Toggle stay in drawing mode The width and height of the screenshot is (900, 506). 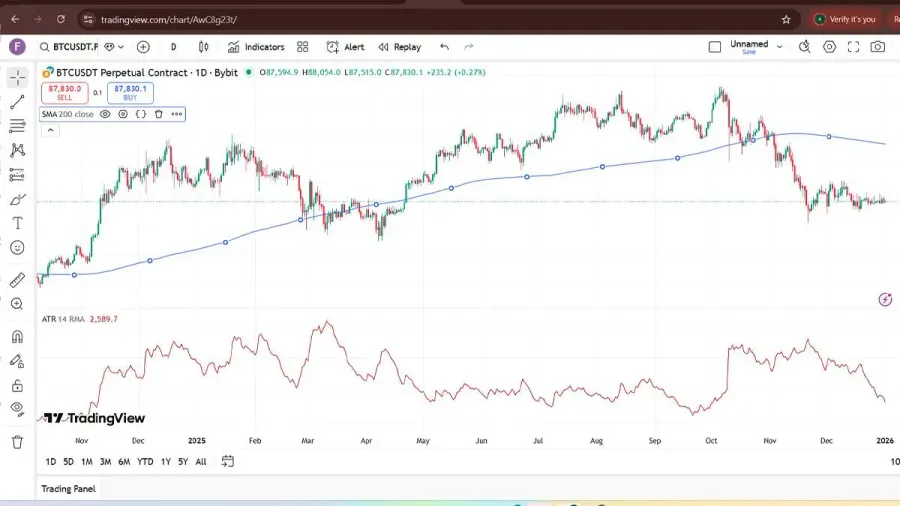18,361
